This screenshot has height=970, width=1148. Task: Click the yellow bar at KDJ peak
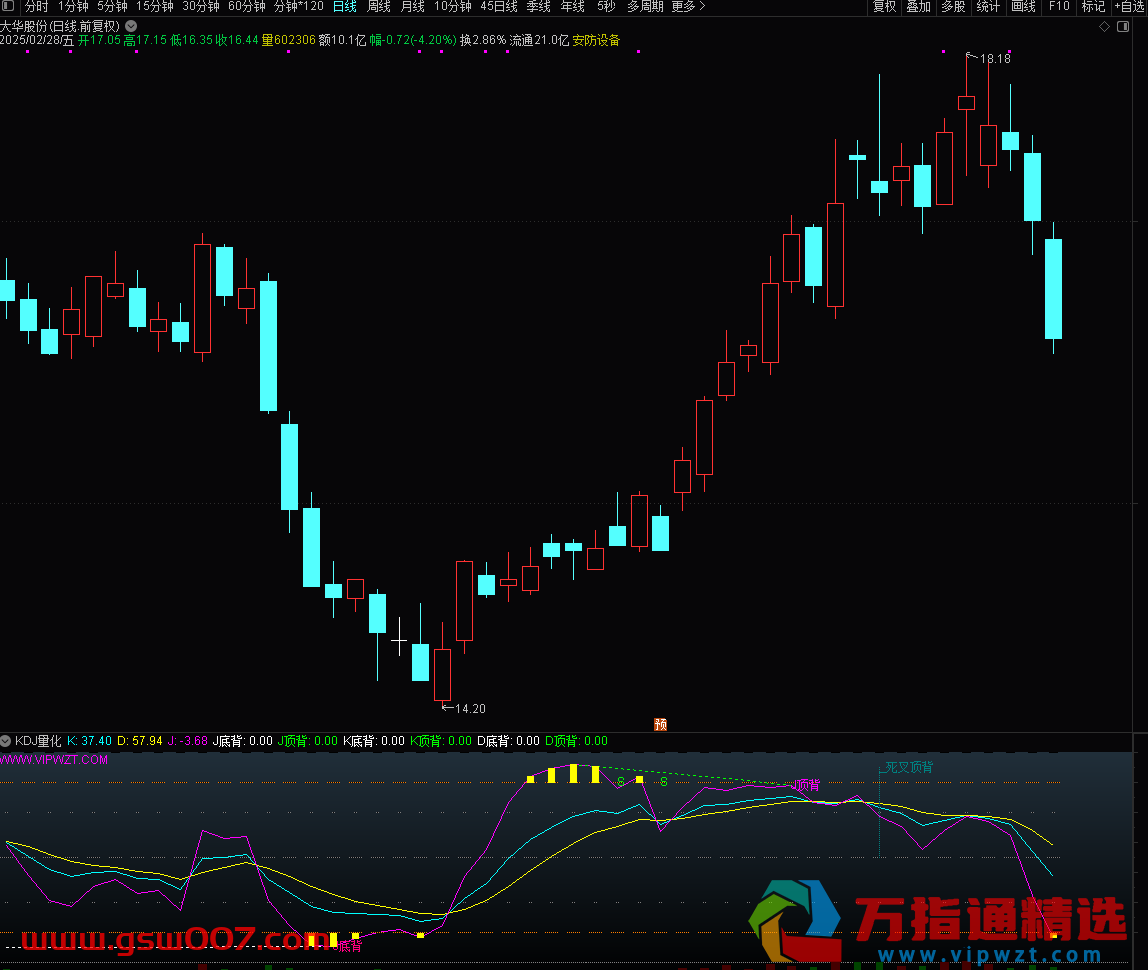(573, 773)
